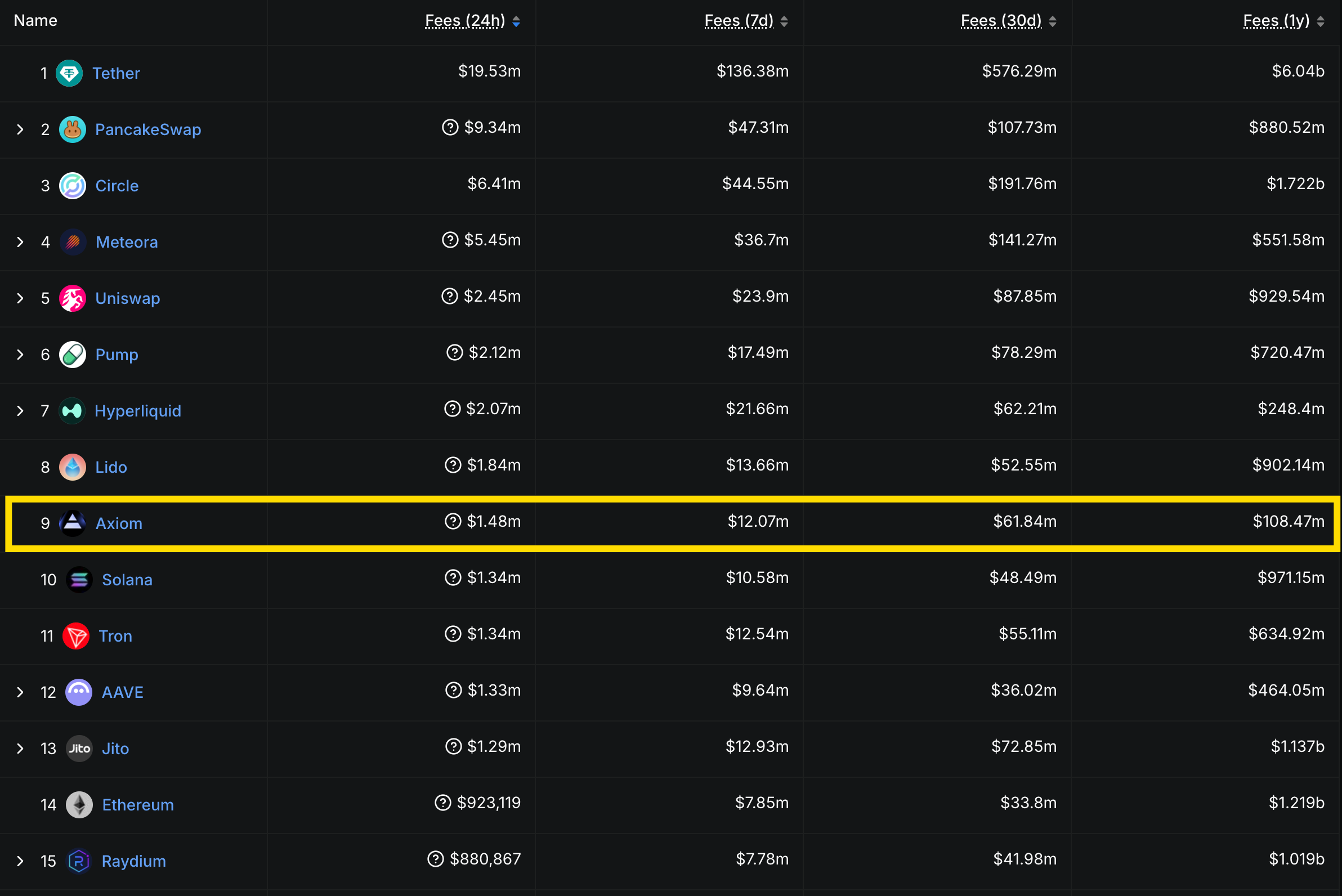This screenshot has height=896, width=1342.
Task: Expand the Hyperliquid row
Action: click(20, 411)
